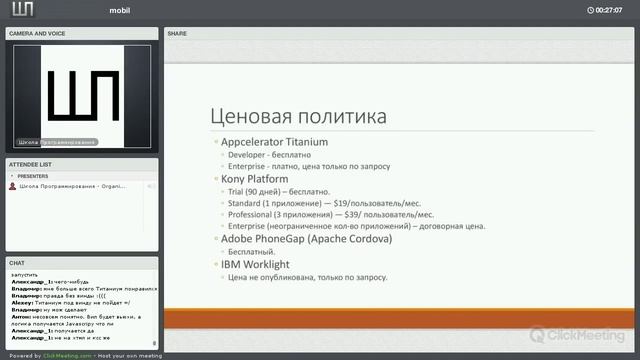Click the 00:27:07 timer text
This screenshot has width=640, height=360.
tap(609, 10)
